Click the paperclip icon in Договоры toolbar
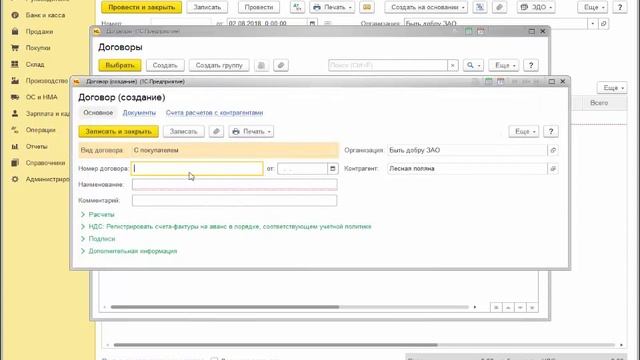The image size is (640, 360). [281, 65]
